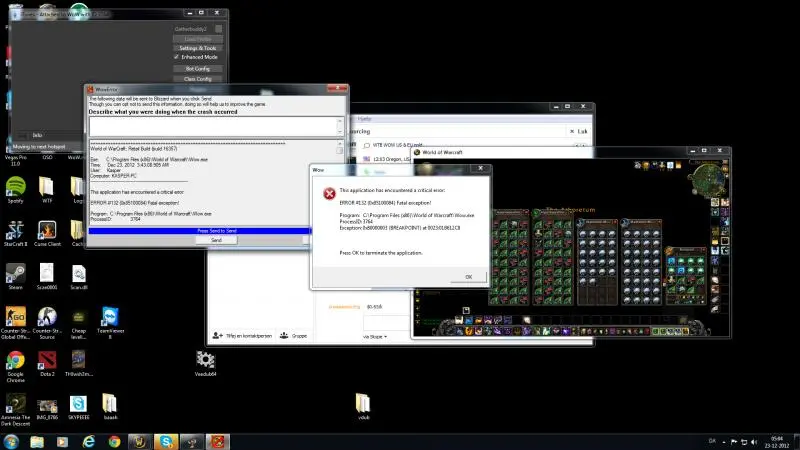Switch to the WowError taskbar button
Viewport: 800px width, 450px height.
pyautogui.click(x=218, y=442)
